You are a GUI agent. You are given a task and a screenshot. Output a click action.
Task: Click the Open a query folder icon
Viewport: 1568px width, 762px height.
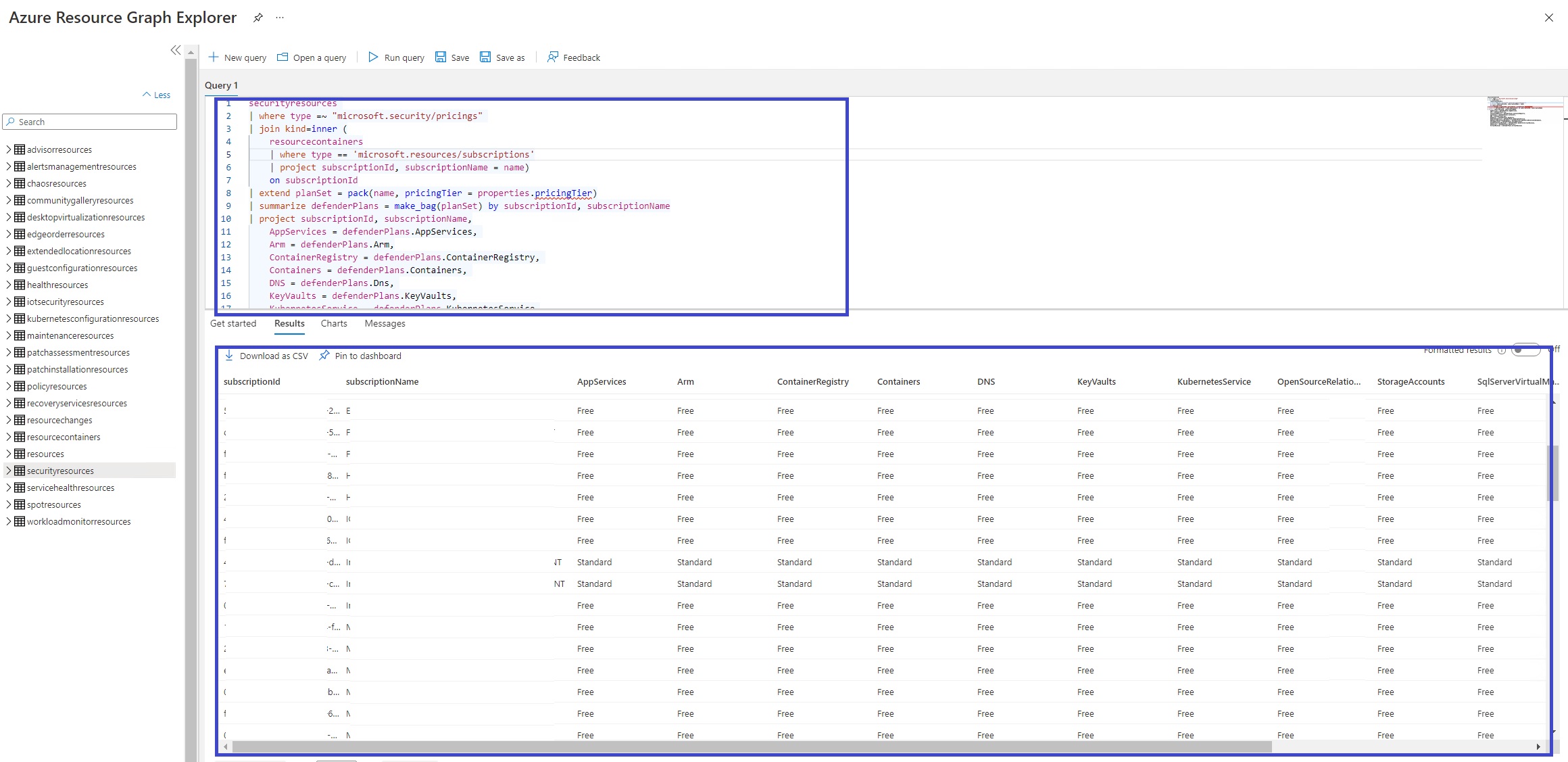pos(283,57)
